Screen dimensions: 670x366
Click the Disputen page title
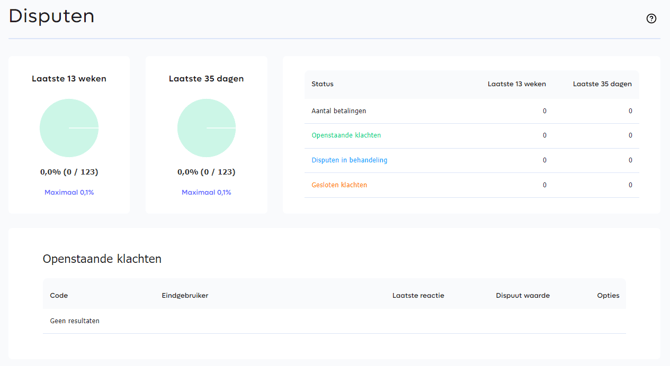pos(51,16)
